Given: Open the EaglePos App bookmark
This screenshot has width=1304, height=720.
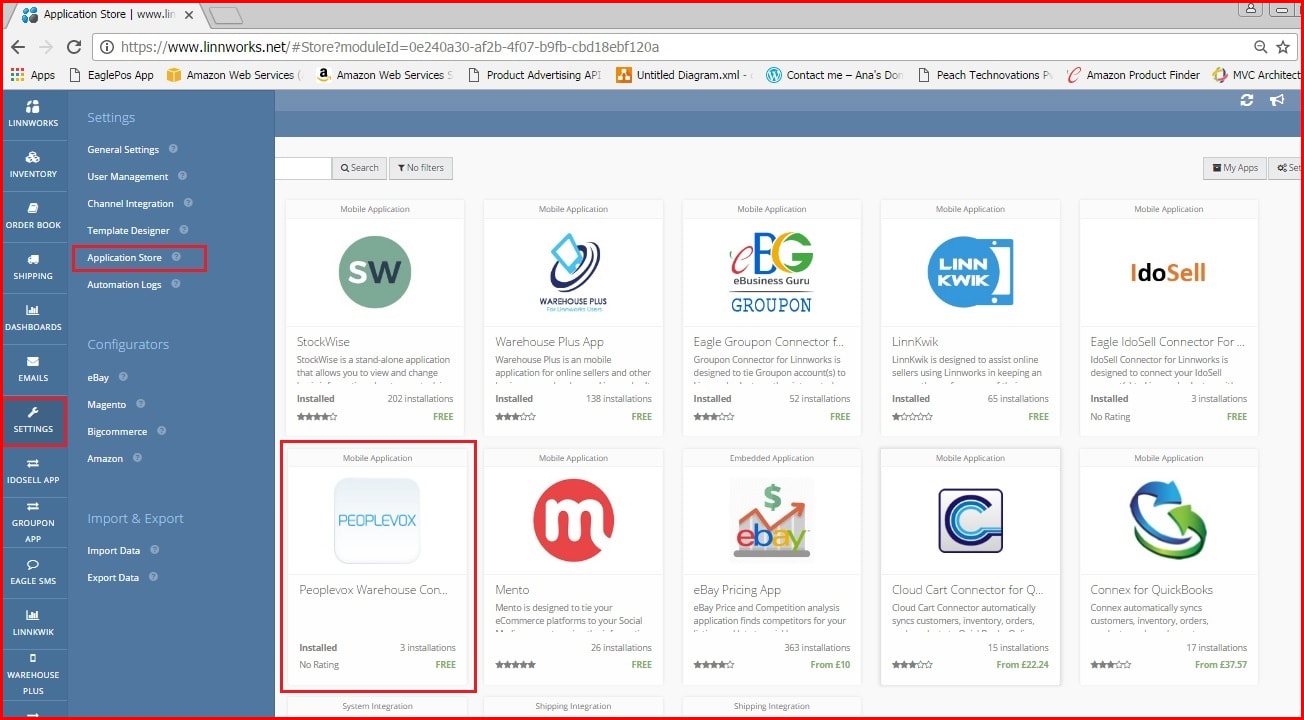Looking at the screenshot, I should [111, 75].
